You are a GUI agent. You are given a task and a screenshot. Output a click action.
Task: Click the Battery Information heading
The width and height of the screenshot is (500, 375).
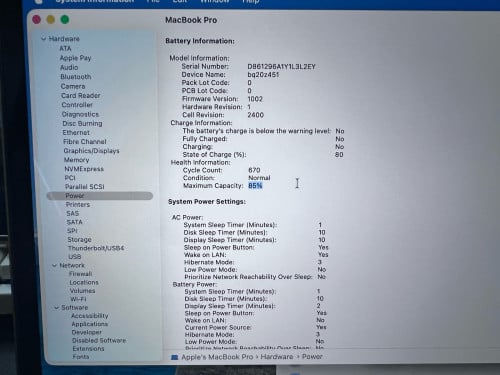[200, 41]
